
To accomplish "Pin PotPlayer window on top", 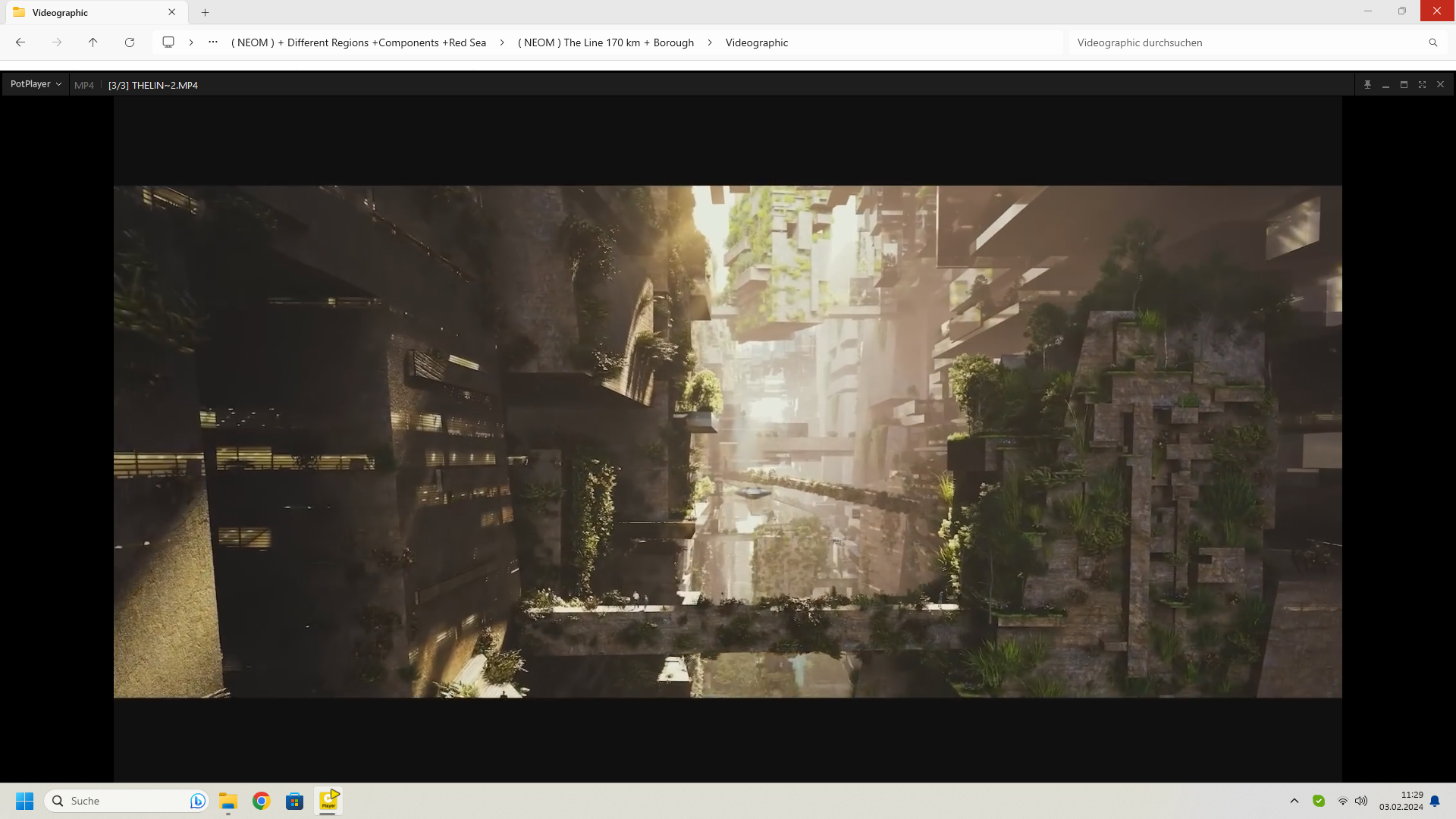I will pos(1367,85).
